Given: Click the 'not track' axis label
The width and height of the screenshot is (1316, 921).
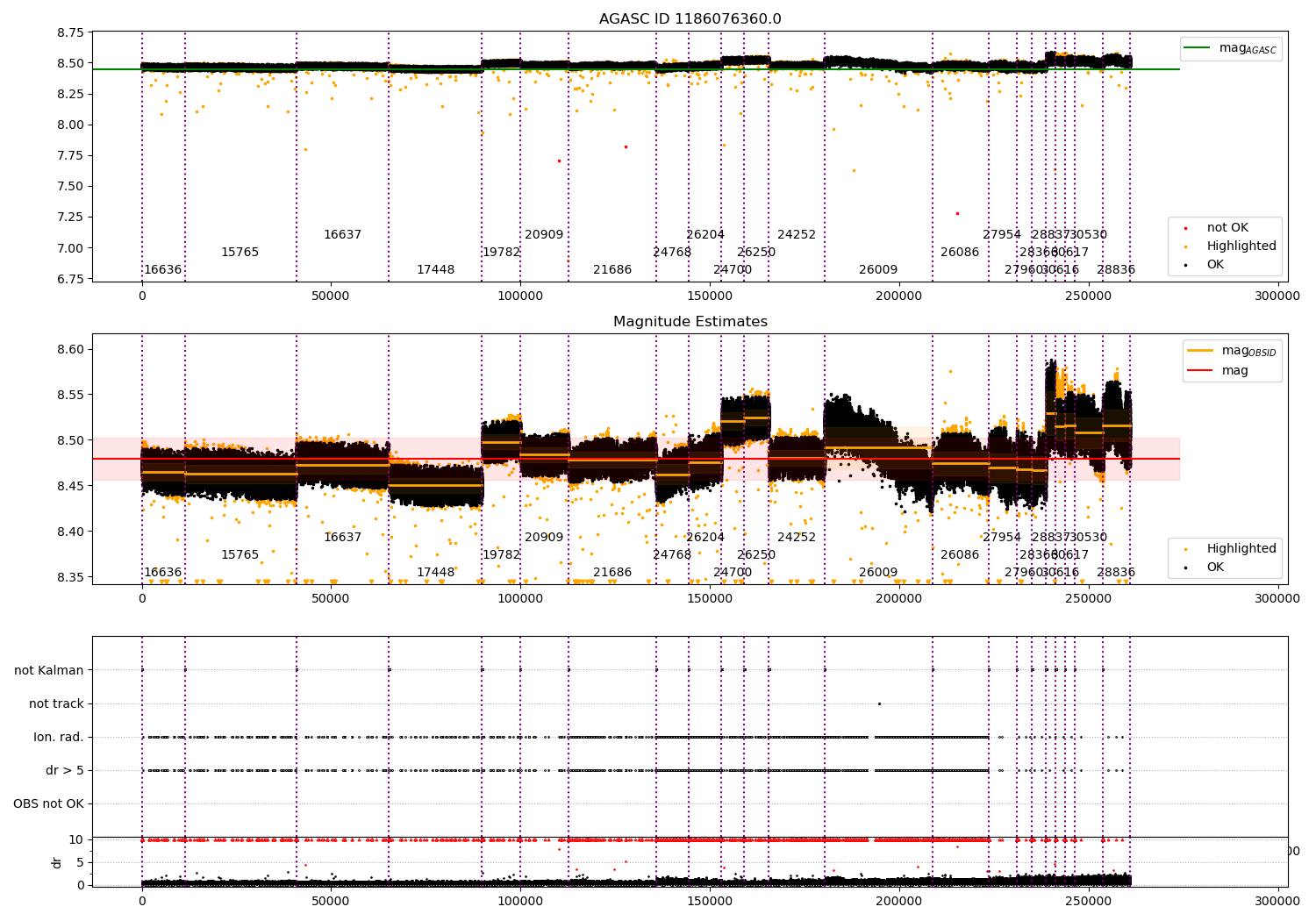Looking at the screenshot, I should [x=56, y=704].
